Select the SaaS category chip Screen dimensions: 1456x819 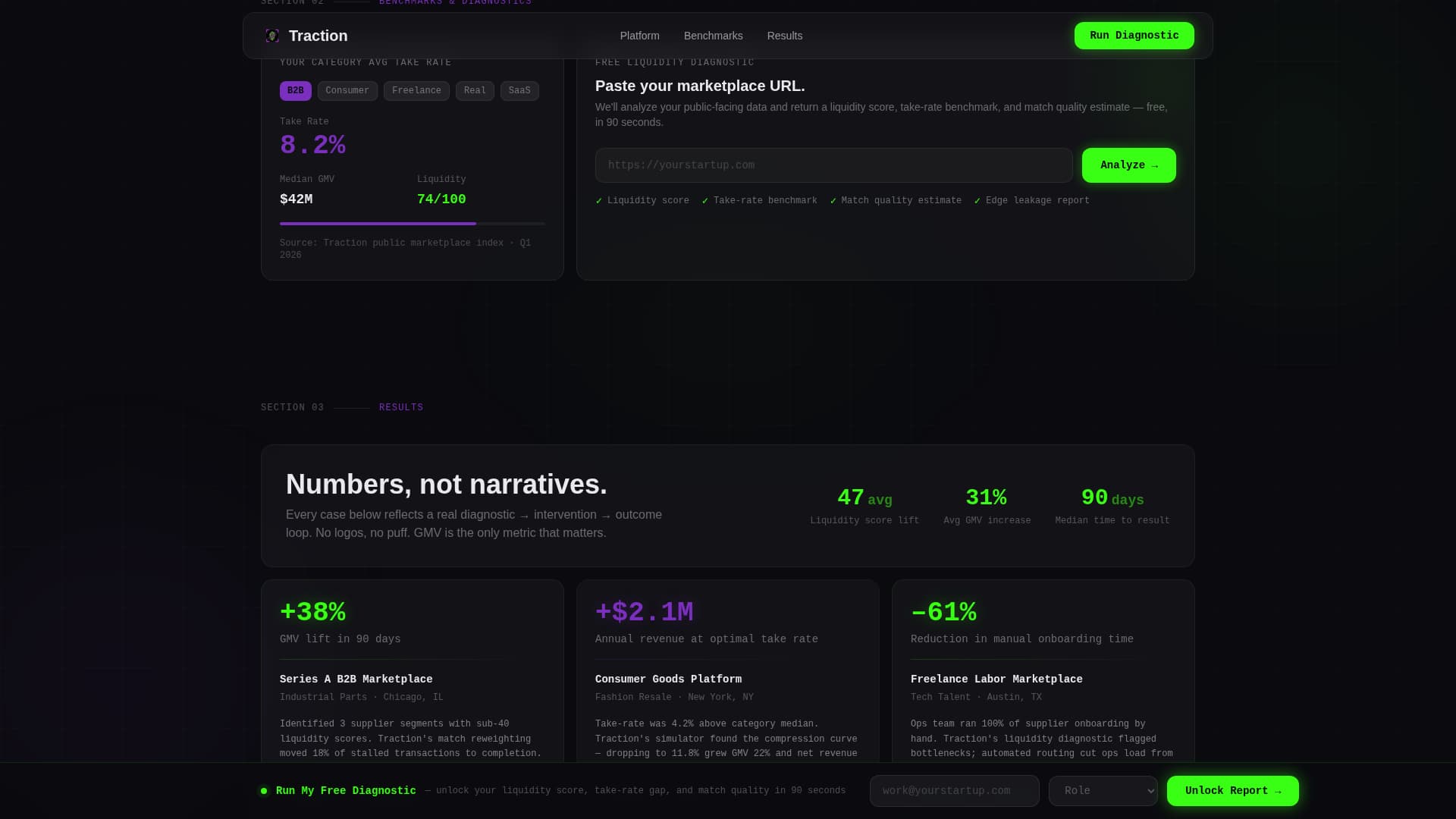(x=519, y=91)
